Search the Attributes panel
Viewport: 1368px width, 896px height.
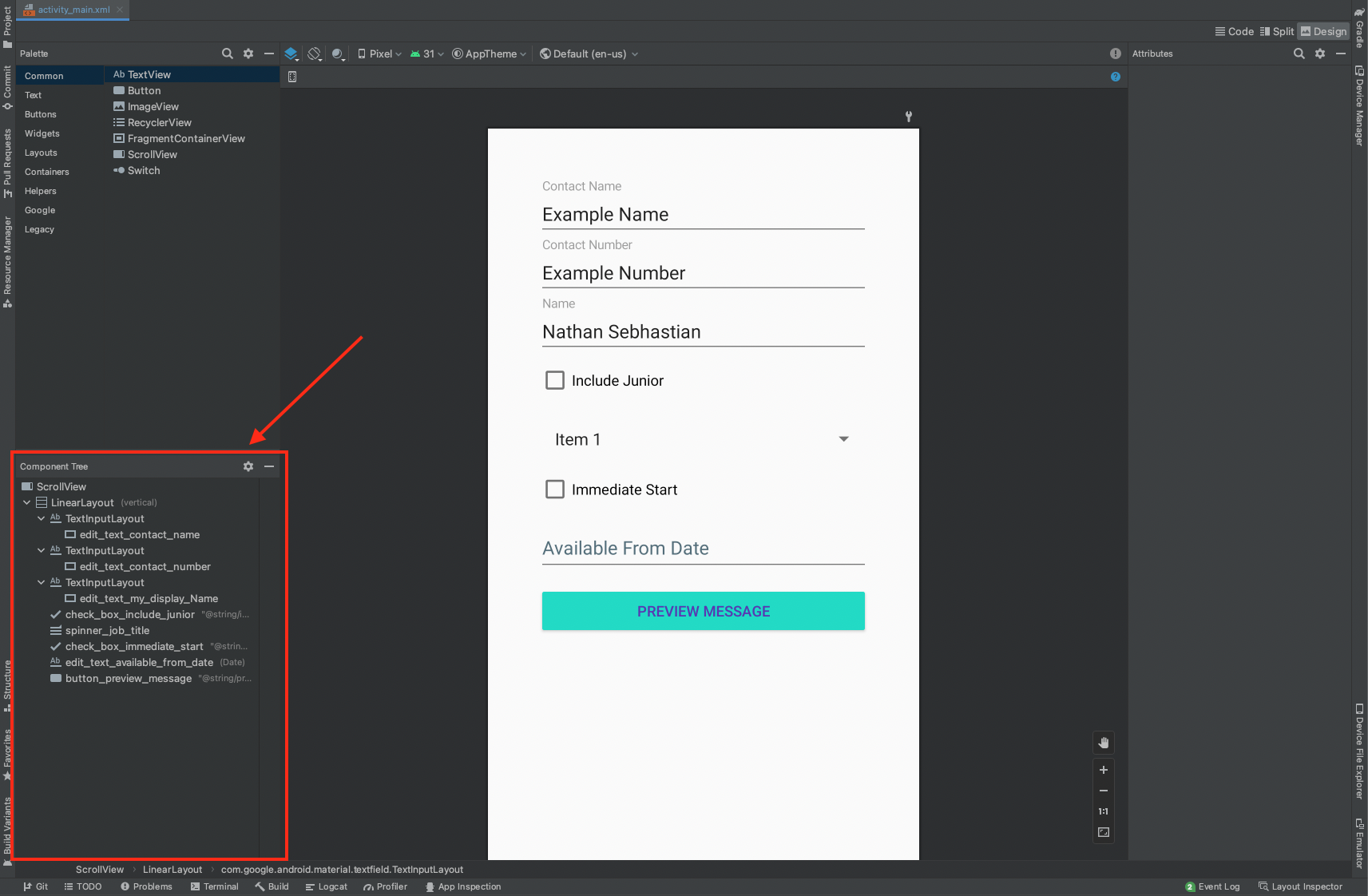point(1299,54)
